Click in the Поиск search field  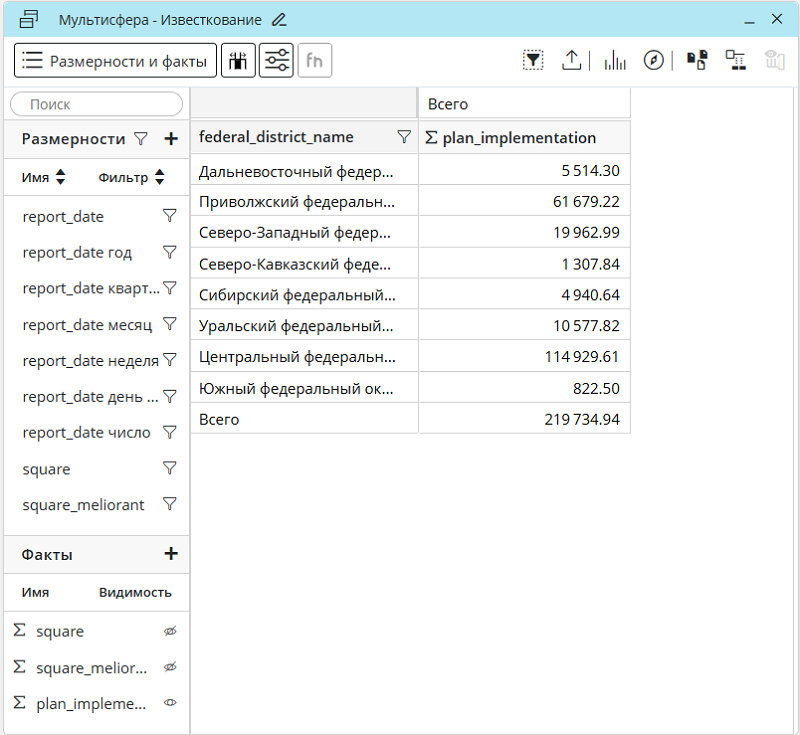[x=96, y=104]
